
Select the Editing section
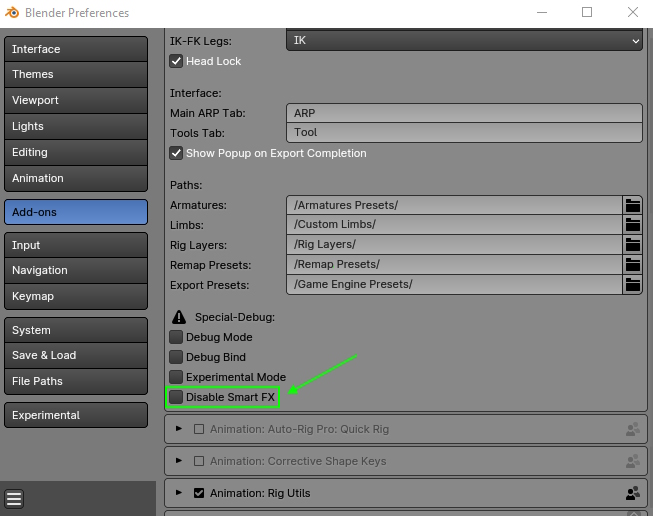pos(76,152)
